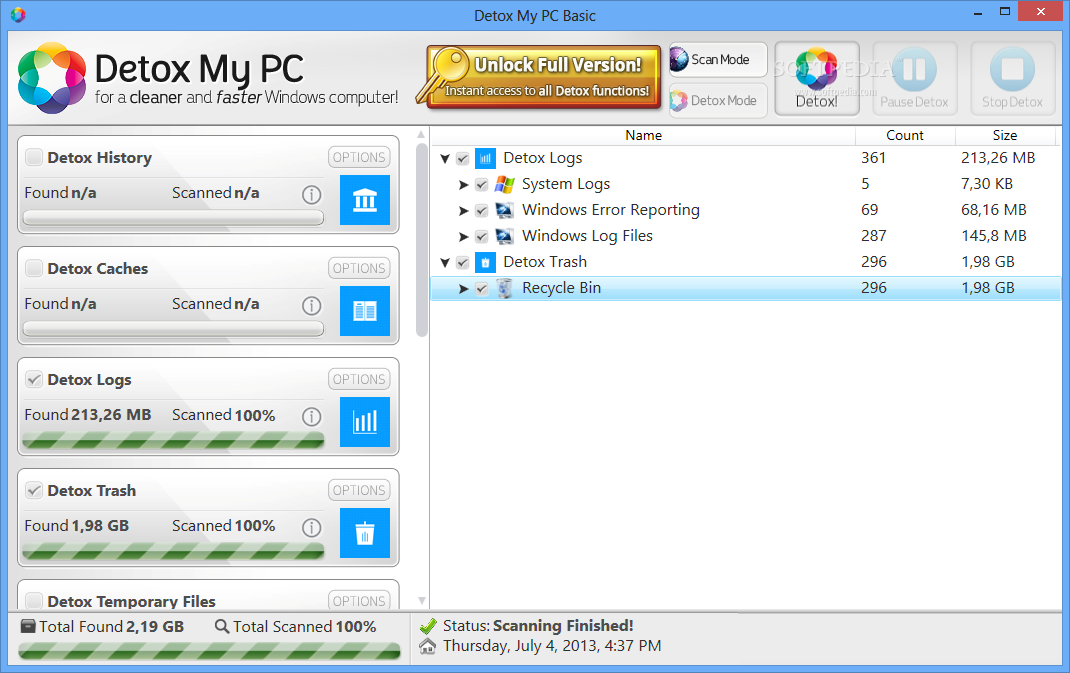Uncheck Windows Log Files checkbox
Screen dimensions: 1070x673
[482, 237]
